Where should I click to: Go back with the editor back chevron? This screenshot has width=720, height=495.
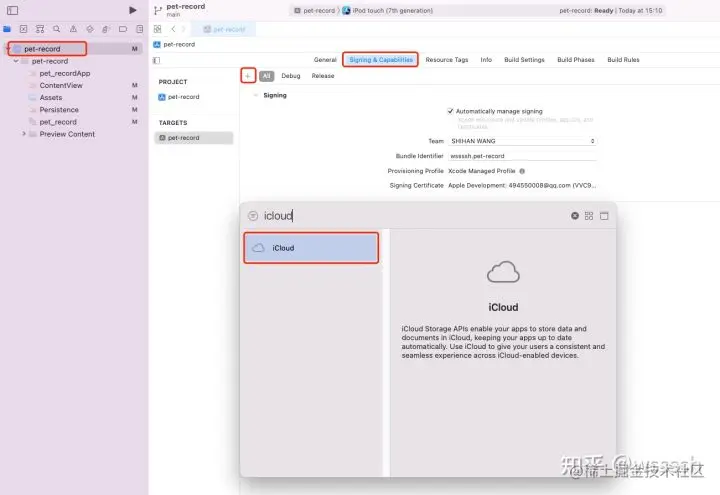(x=173, y=29)
